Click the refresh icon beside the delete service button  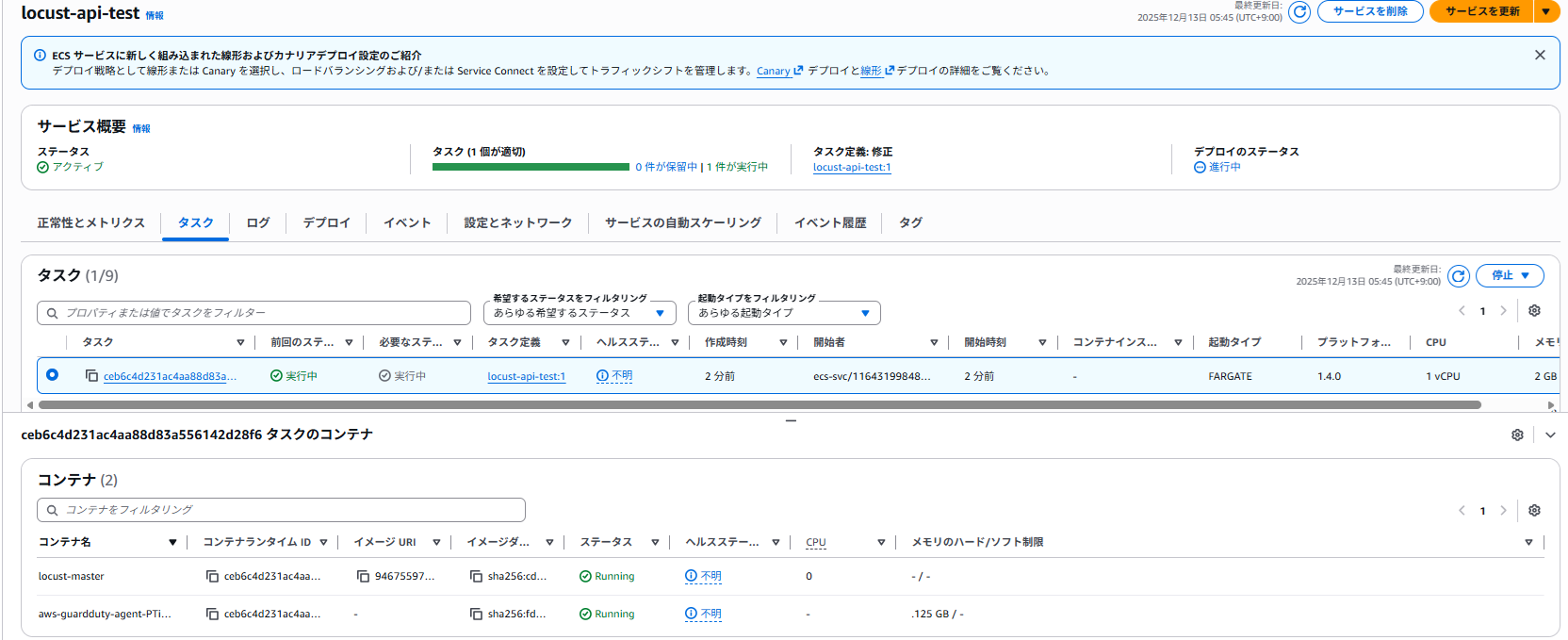(x=1299, y=12)
